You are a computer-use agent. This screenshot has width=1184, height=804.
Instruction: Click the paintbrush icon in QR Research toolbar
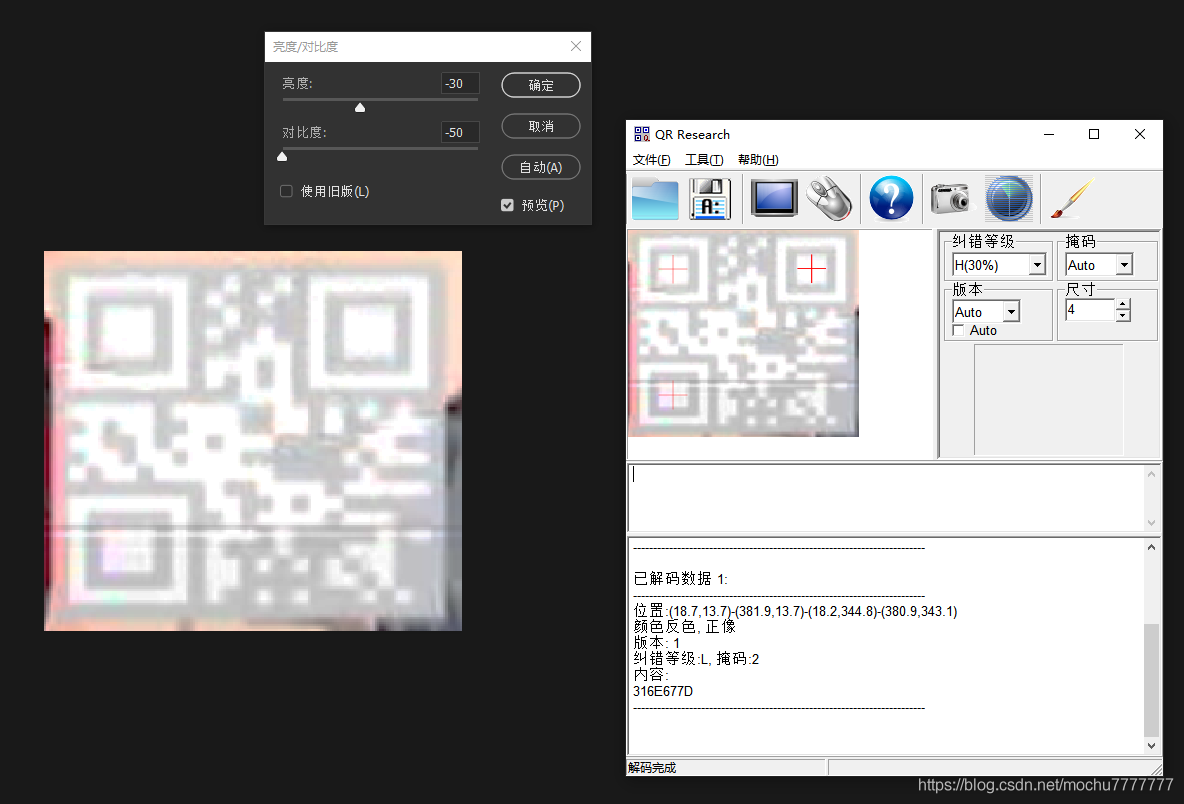[1072, 199]
